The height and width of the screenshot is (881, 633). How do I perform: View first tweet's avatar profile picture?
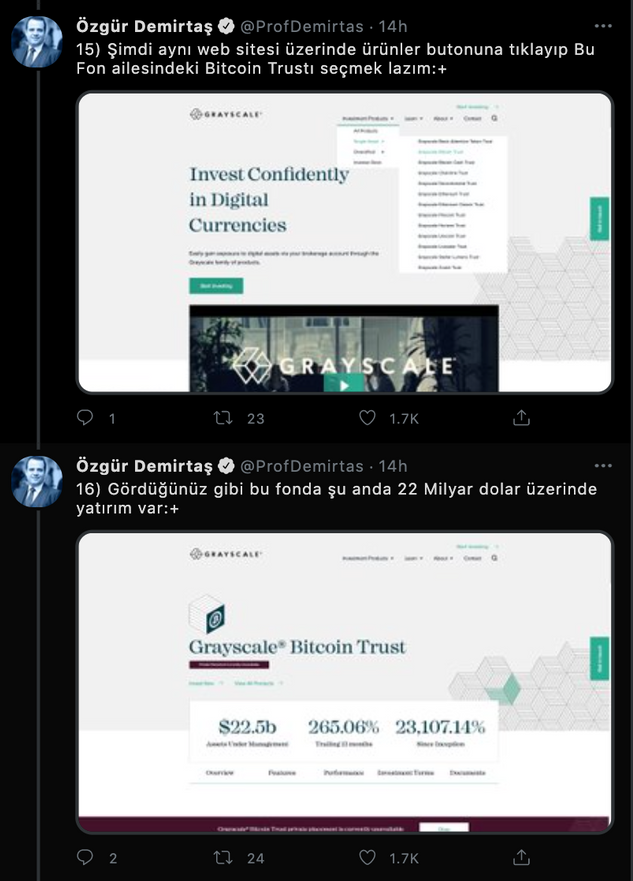(x=37, y=42)
